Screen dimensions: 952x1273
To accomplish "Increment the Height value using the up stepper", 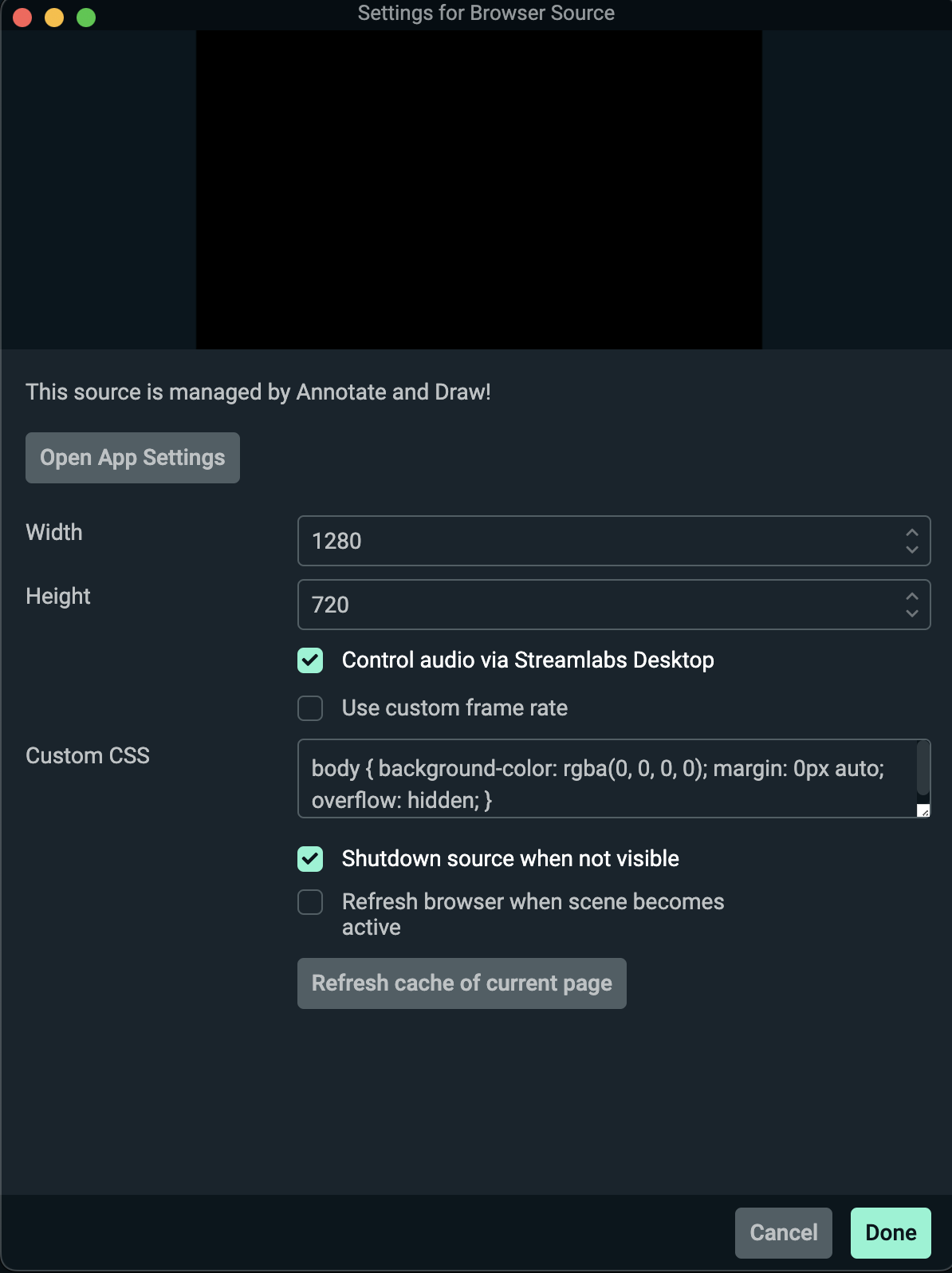I will (x=911, y=596).
